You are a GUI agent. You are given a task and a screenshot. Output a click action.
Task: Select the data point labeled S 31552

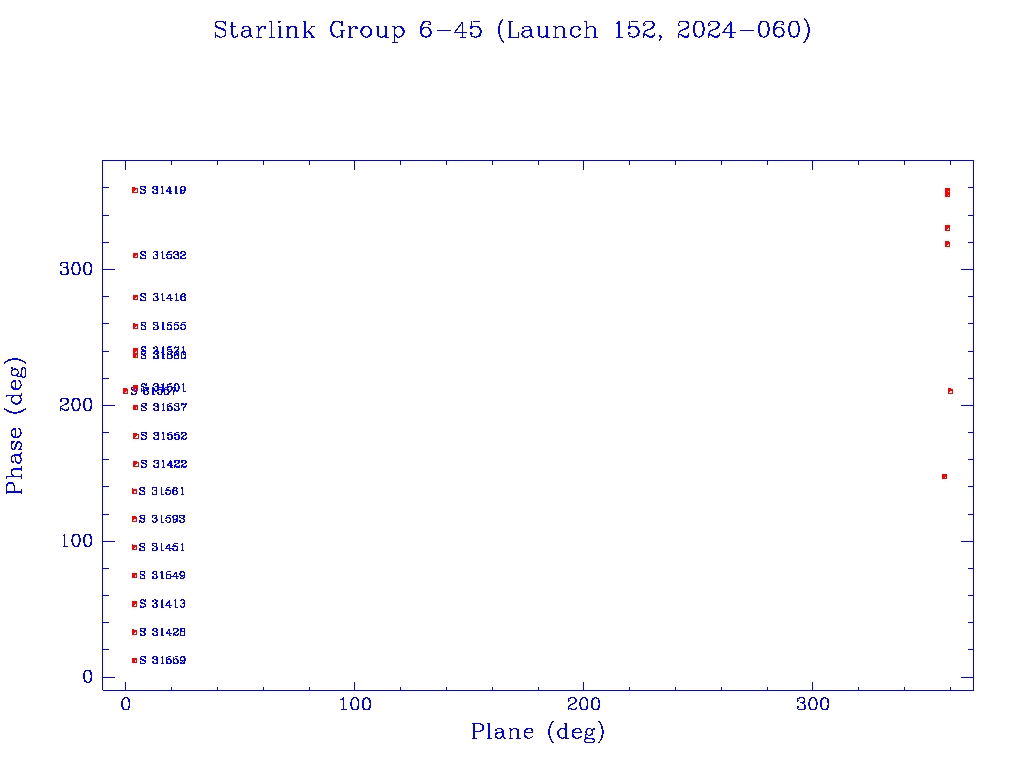click(136, 436)
